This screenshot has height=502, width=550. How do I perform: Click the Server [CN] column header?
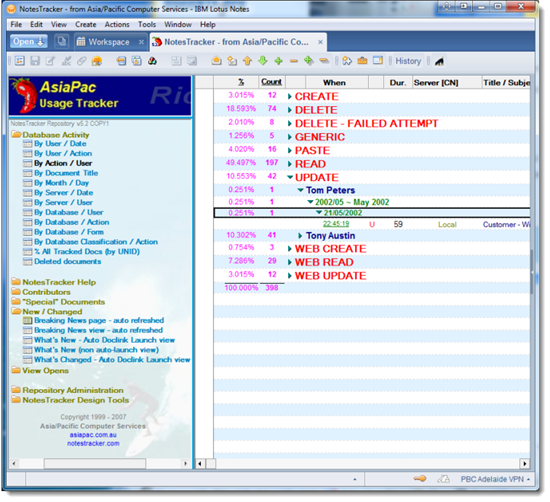[447, 83]
